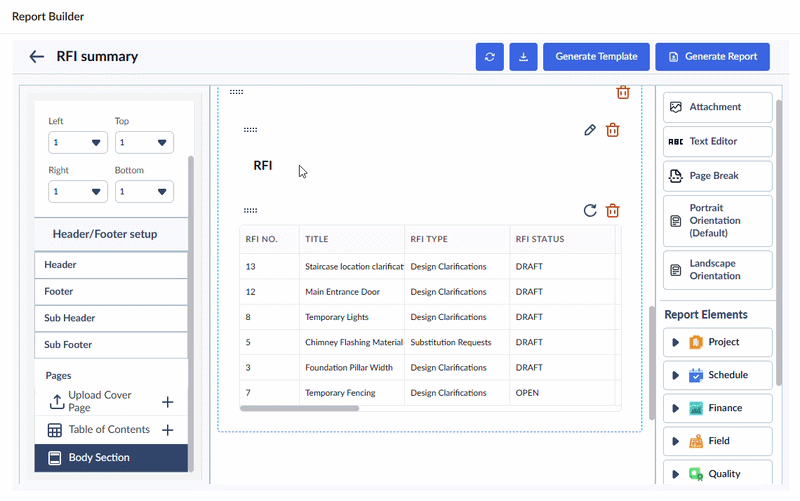Select Sub Header option
The width and height of the screenshot is (800, 501).
coord(111,318)
